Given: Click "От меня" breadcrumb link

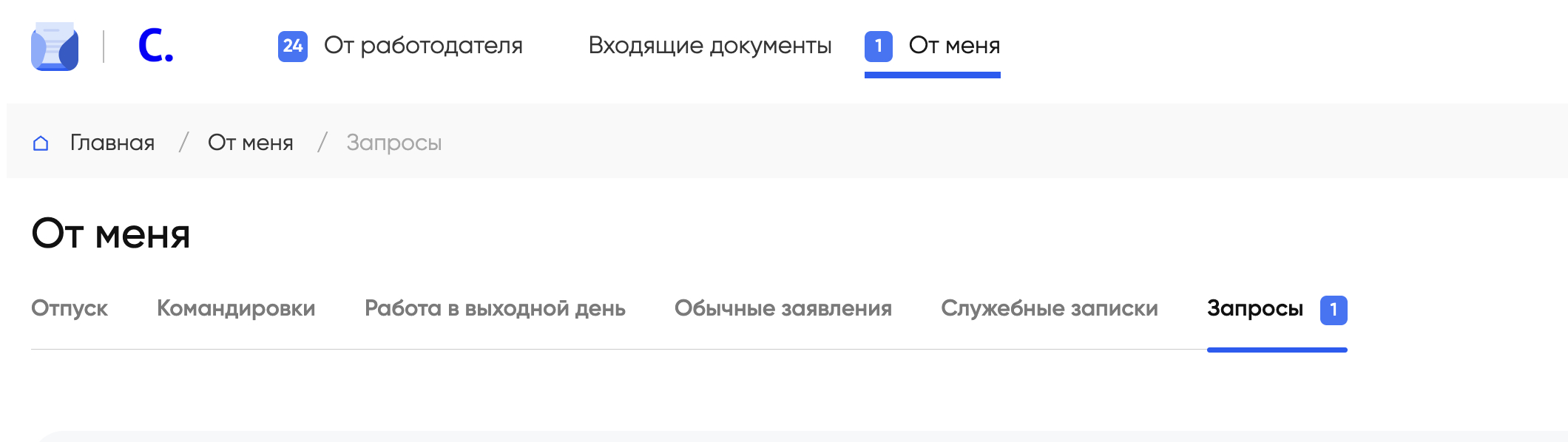Looking at the screenshot, I should pyautogui.click(x=251, y=143).
